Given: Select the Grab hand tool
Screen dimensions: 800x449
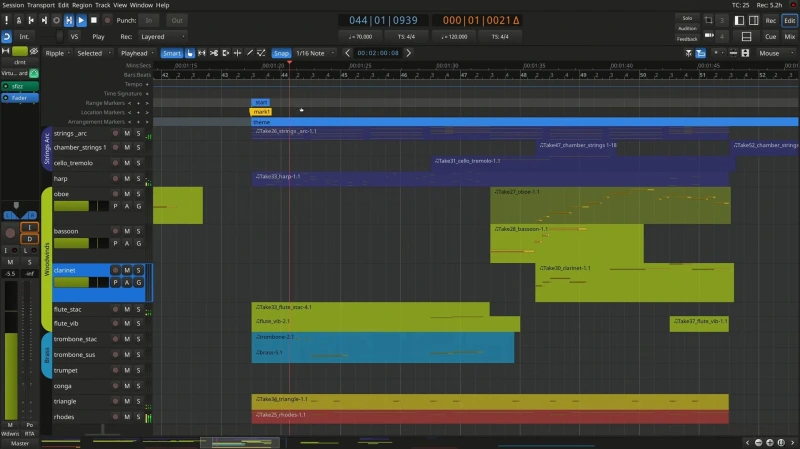Looking at the screenshot, I should click(190, 53).
